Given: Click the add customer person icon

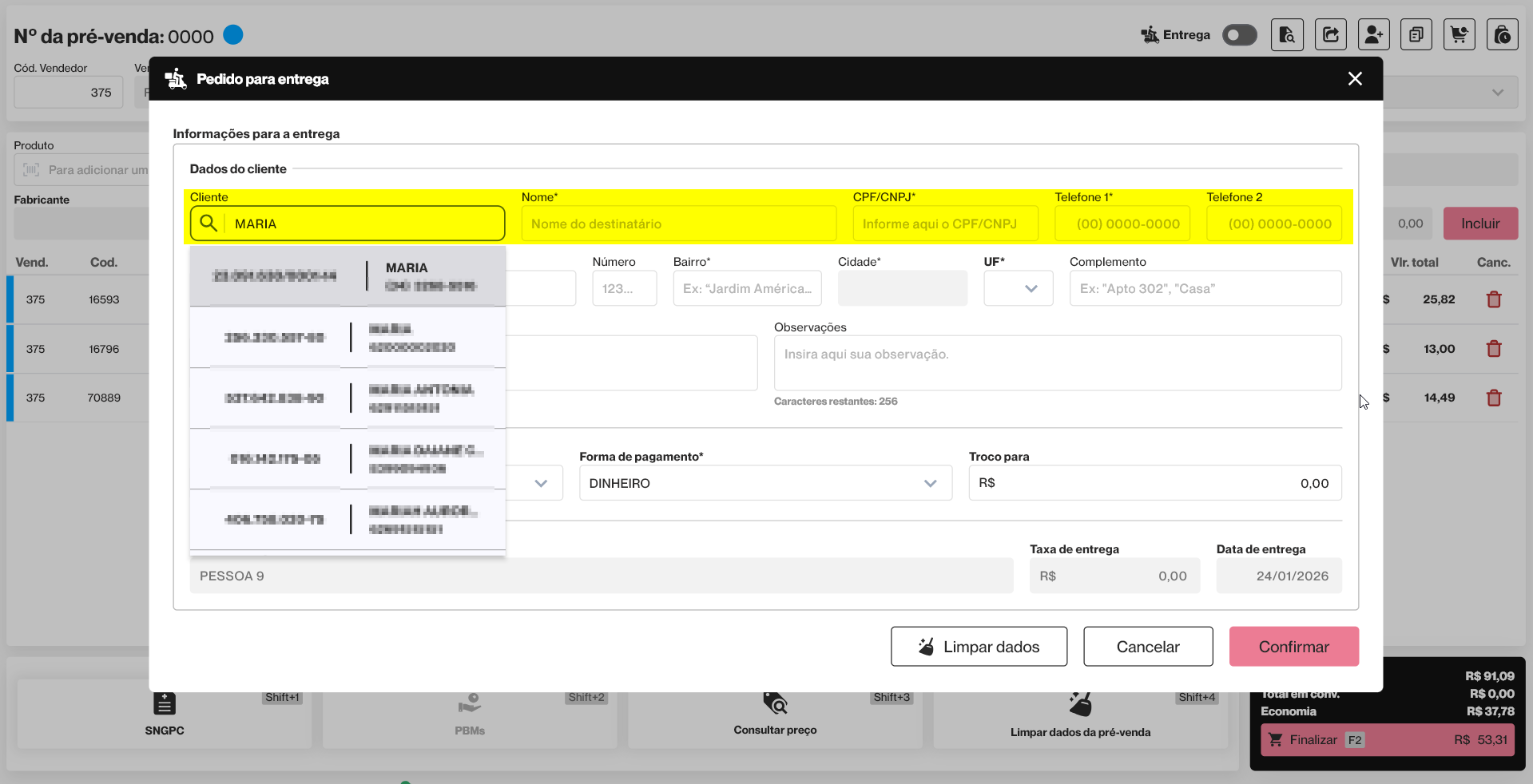Looking at the screenshot, I should point(1373,35).
